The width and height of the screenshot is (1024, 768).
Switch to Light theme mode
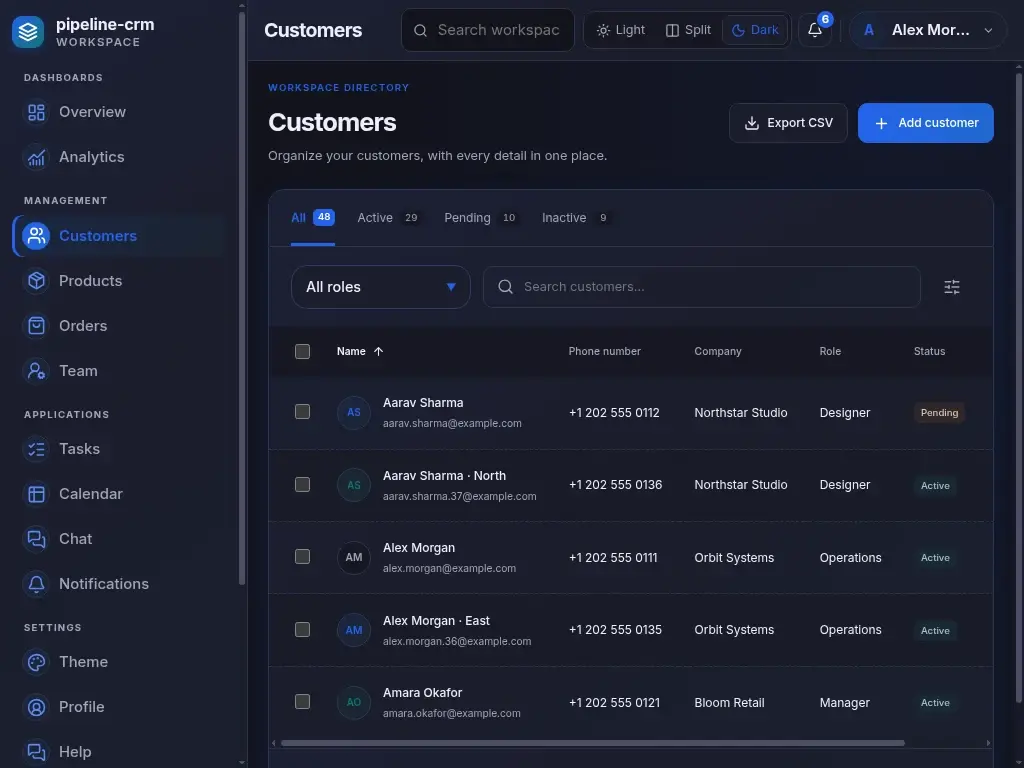click(x=620, y=30)
